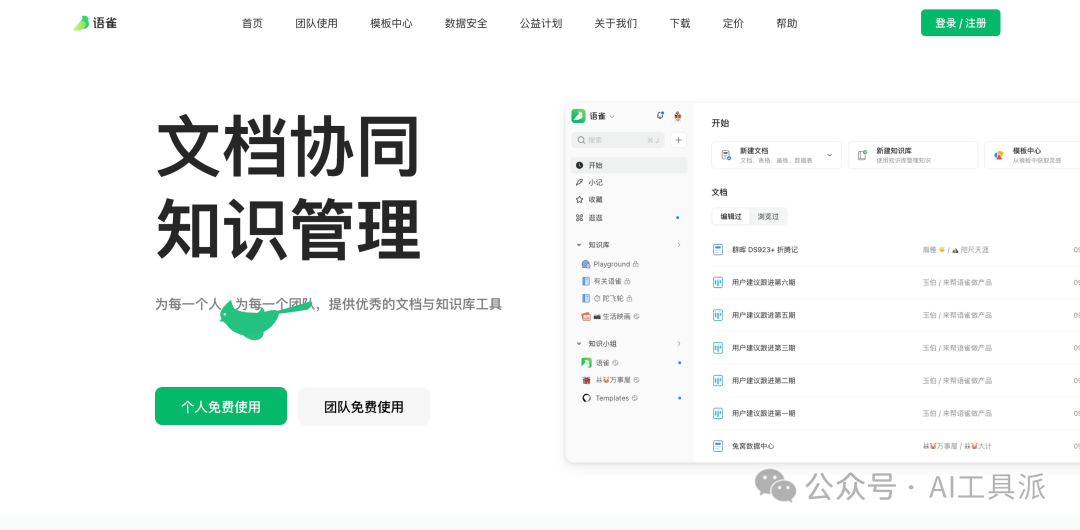
Task: Click the plus button beside the search box
Action: click(x=678, y=140)
